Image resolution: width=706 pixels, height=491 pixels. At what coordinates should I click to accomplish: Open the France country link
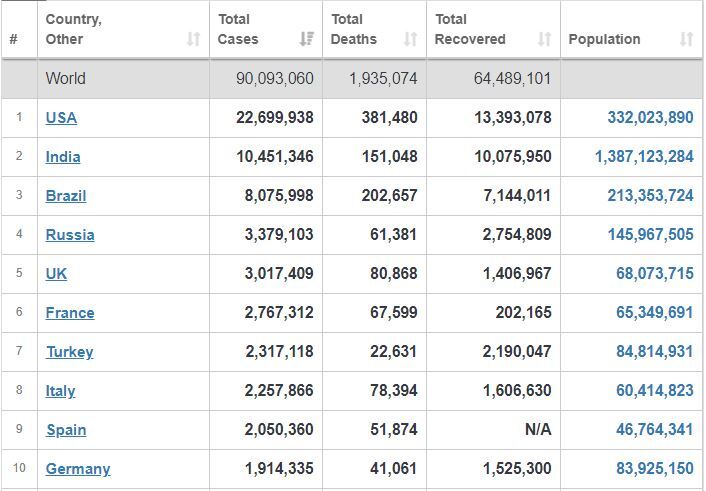coord(70,313)
